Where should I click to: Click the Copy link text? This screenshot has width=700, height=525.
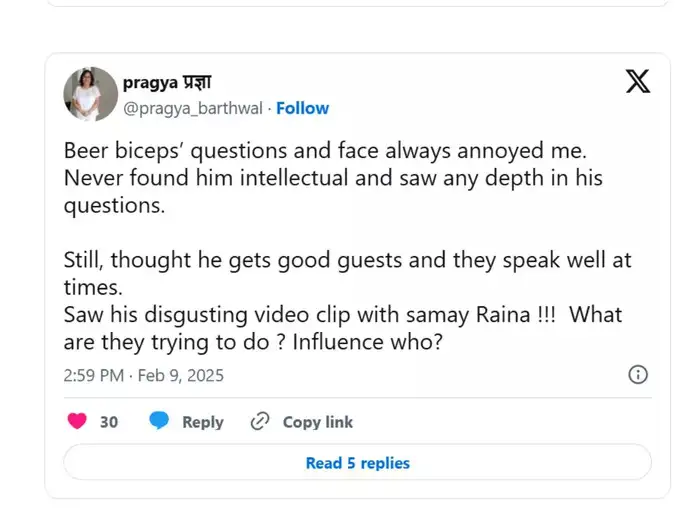[318, 422]
